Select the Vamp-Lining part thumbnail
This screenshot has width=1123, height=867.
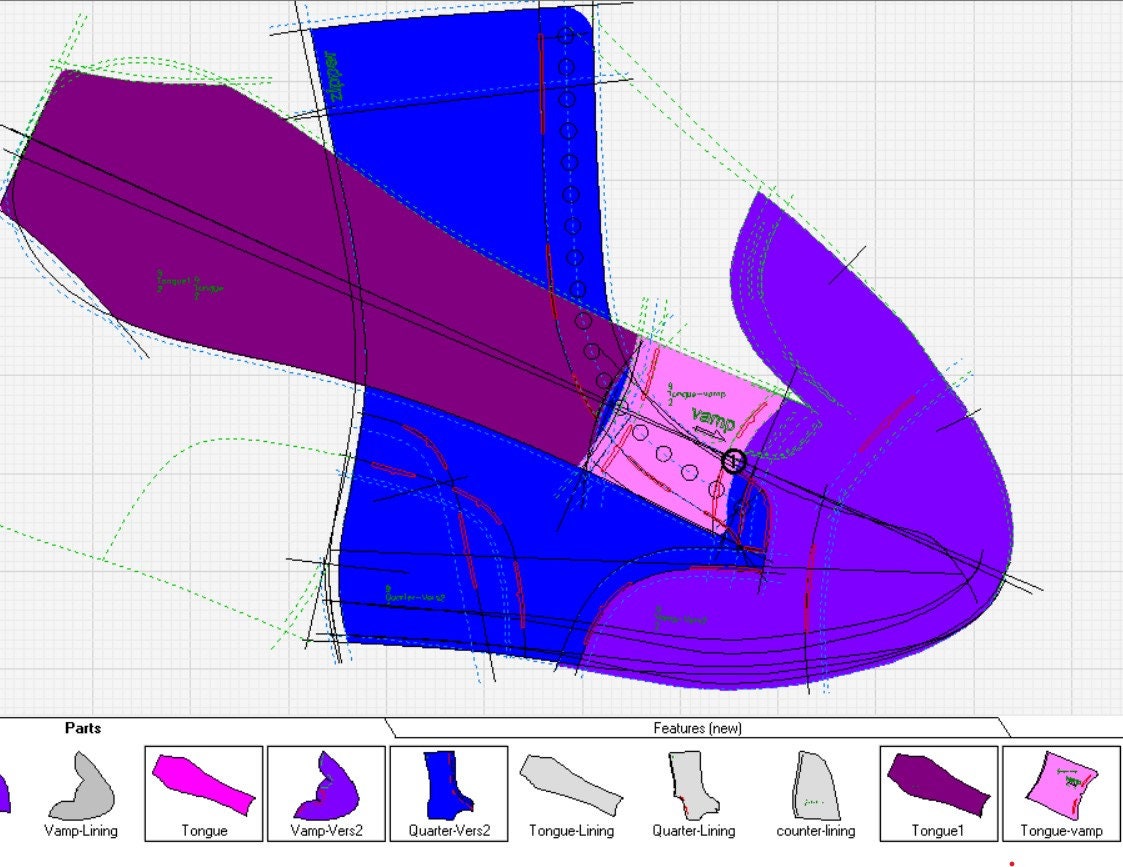(81, 793)
